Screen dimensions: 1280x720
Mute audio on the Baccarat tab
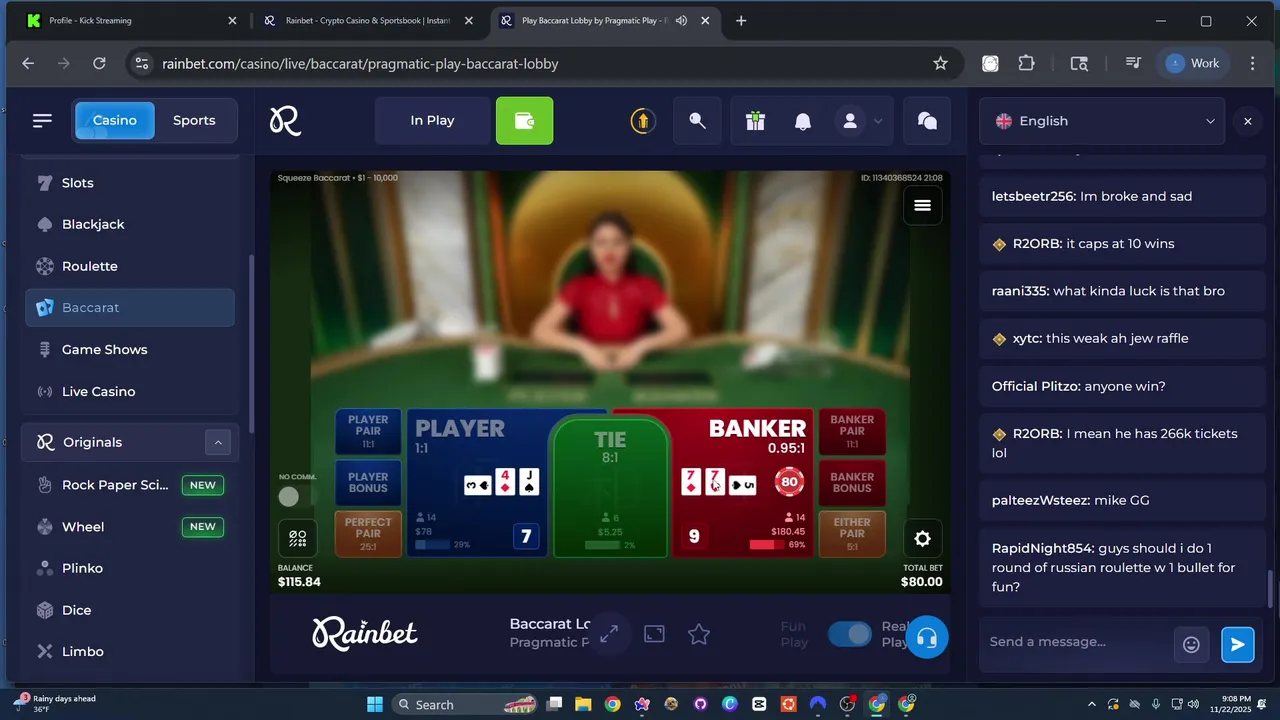tap(681, 20)
